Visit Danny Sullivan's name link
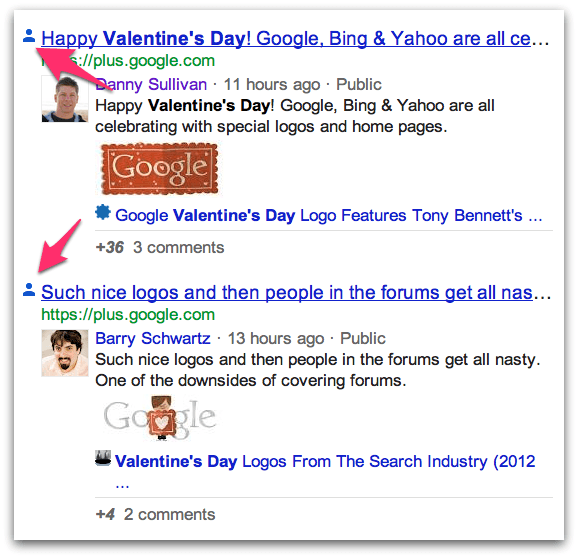Viewport: 578px width, 558px height. [151, 84]
